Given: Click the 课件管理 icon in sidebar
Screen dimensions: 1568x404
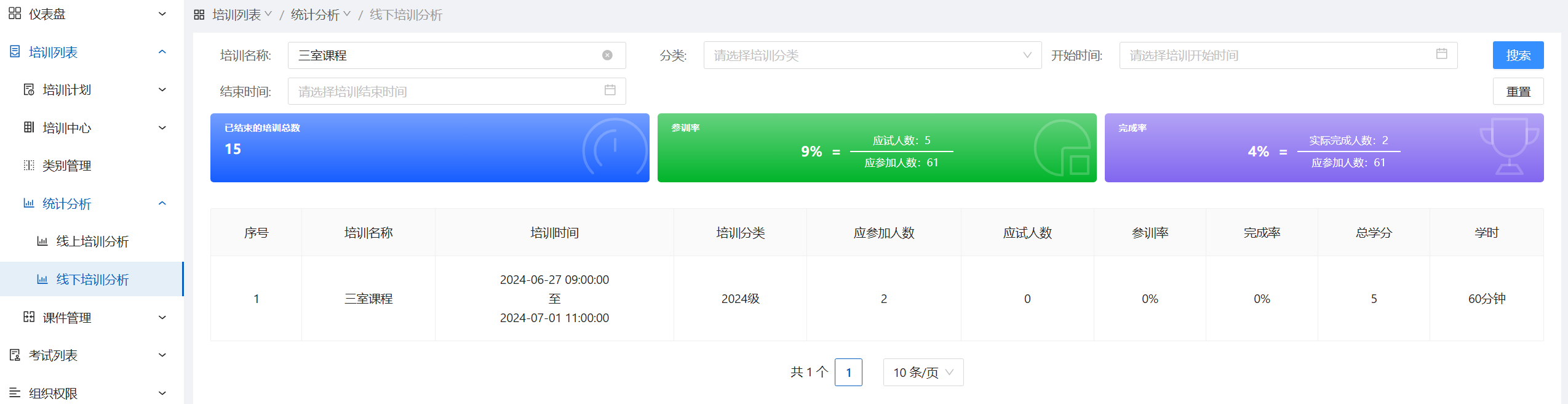Looking at the screenshot, I should [x=29, y=317].
